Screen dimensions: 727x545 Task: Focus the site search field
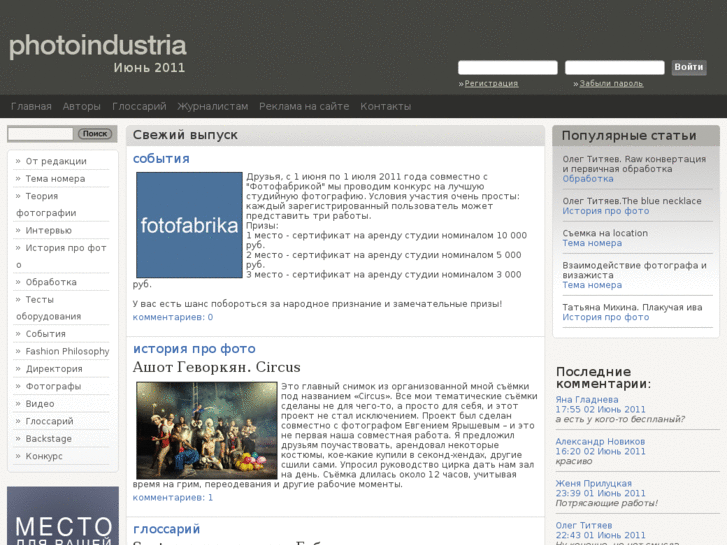point(40,134)
